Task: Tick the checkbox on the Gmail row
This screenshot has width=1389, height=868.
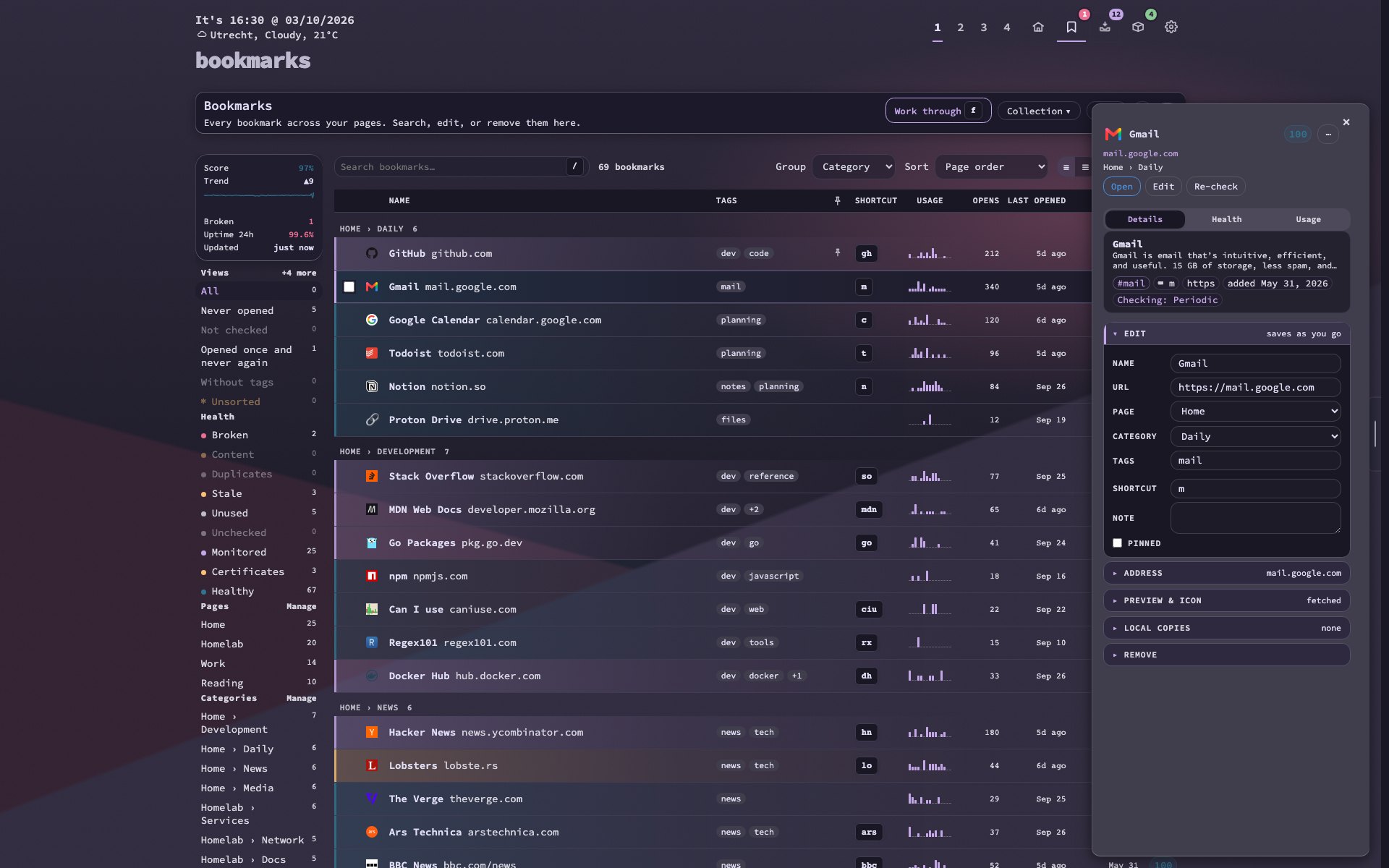Action: tap(349, 286)
